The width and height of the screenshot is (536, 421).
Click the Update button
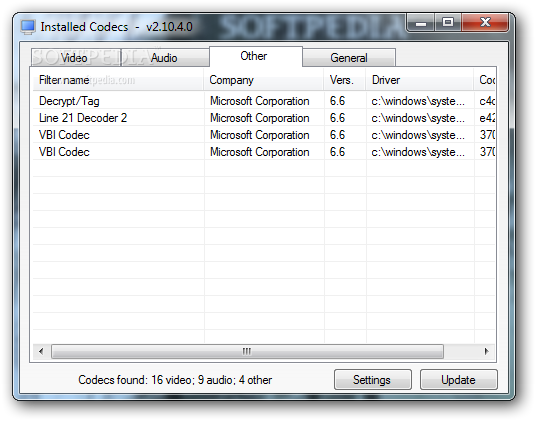(x=458, y=380)
